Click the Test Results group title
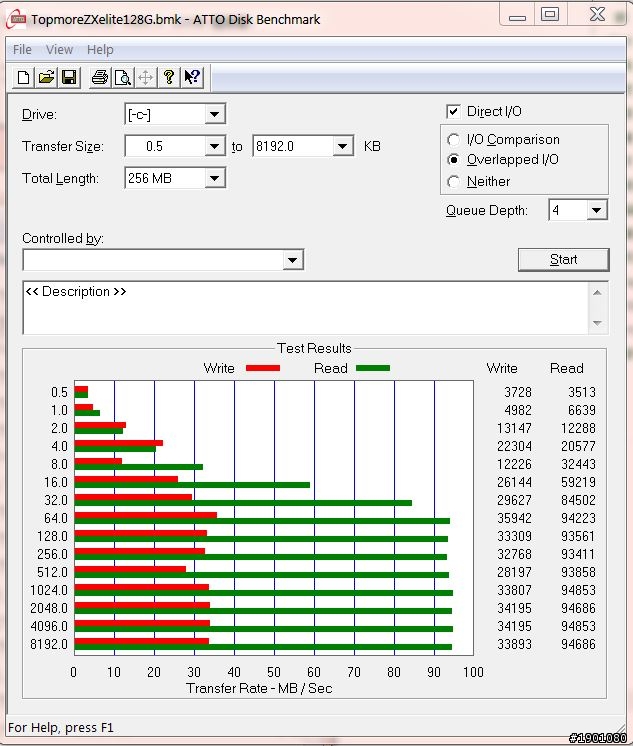 (x=314, y=348)
